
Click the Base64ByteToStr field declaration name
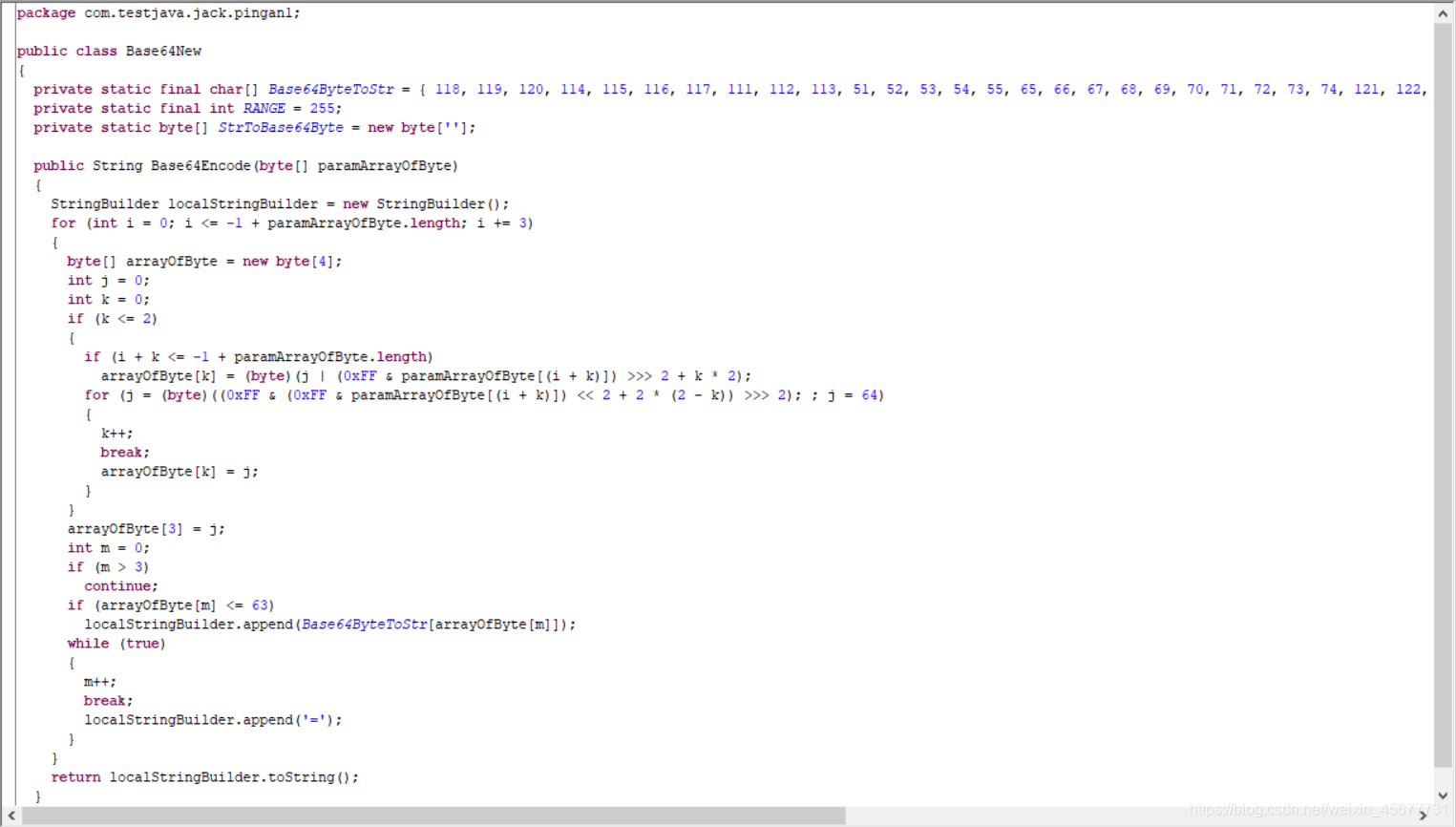point(330,90)
